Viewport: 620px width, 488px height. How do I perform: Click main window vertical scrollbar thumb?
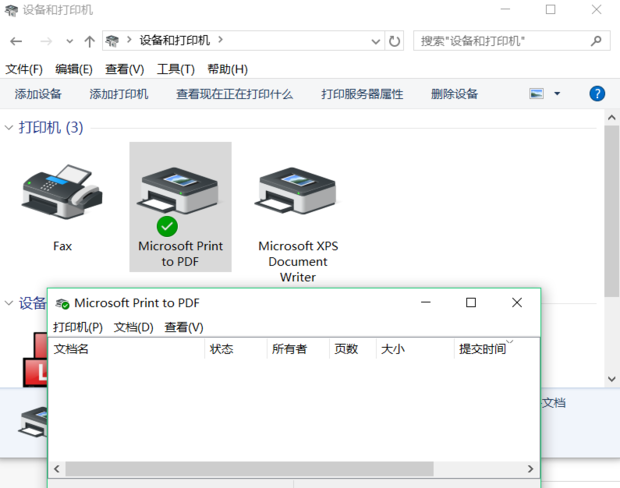[612, 211]
